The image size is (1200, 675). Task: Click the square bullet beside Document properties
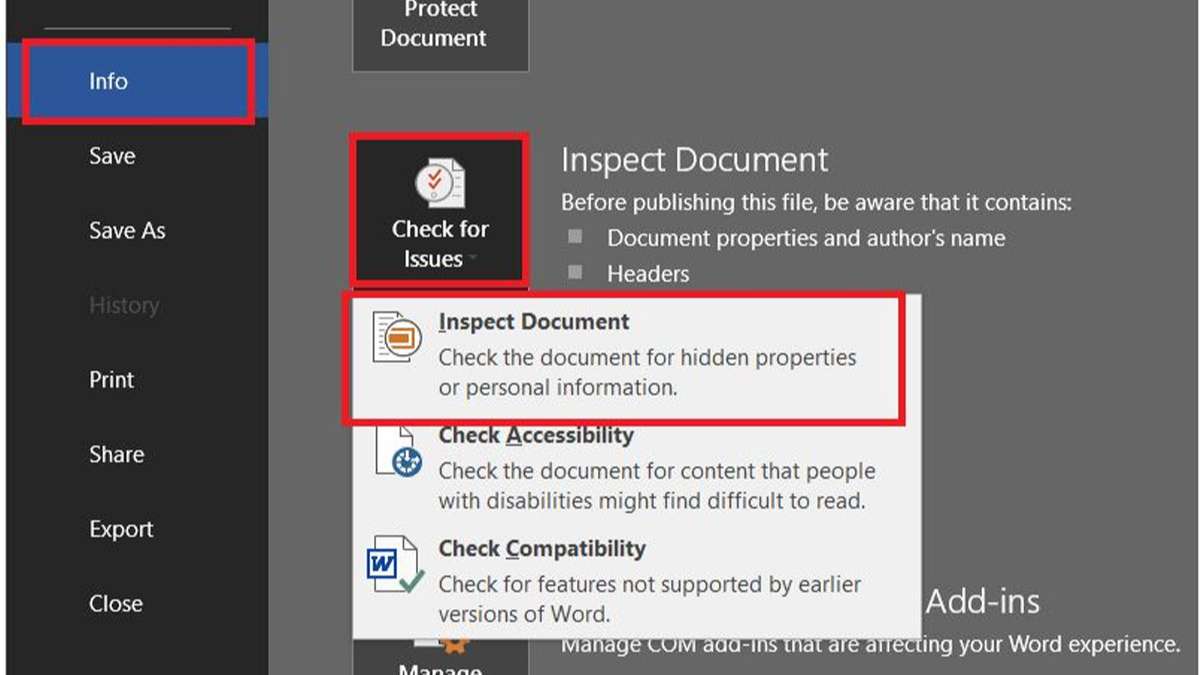point(574,238)
